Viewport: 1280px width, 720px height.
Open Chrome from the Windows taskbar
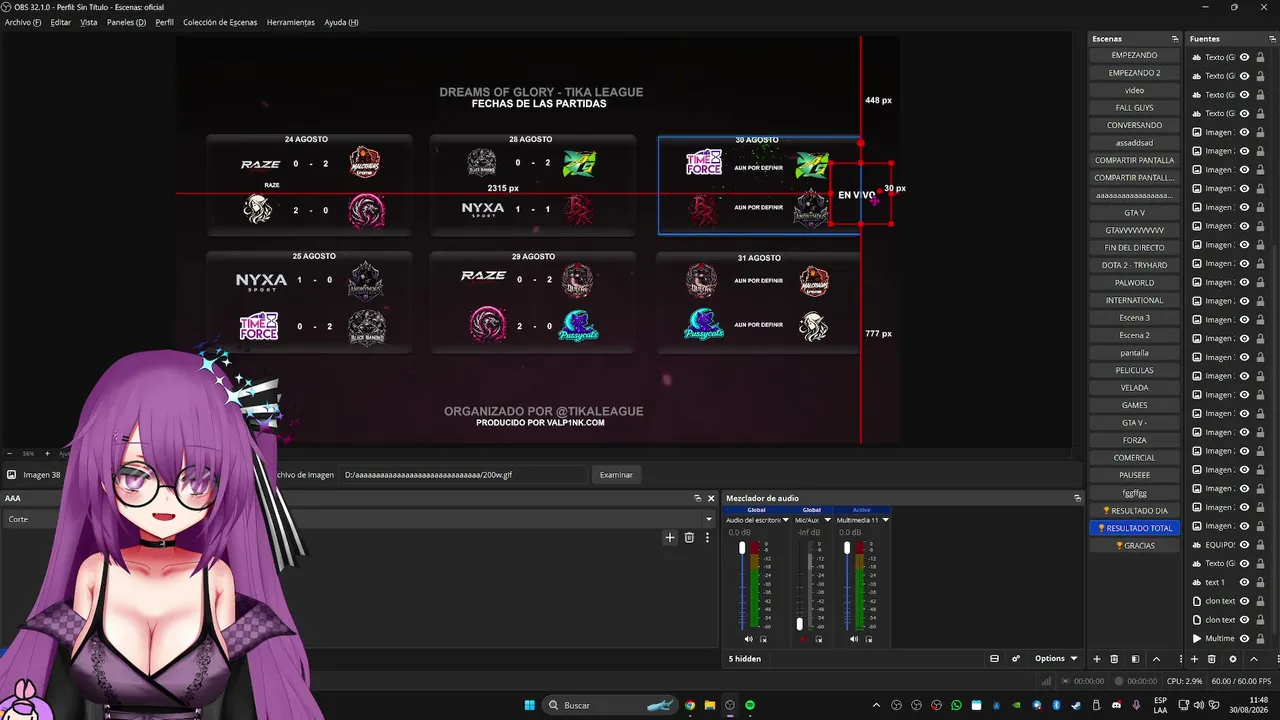(690, 705)
